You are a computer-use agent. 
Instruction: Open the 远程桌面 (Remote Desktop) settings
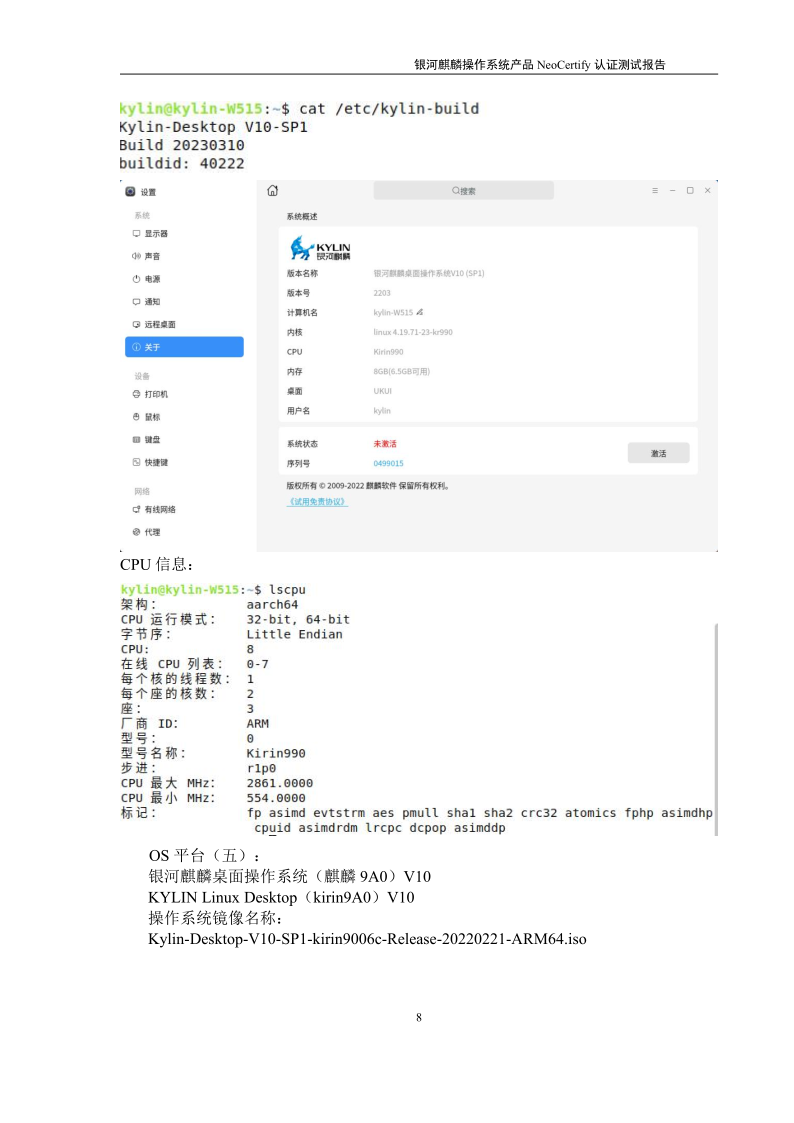click(160, 325)
